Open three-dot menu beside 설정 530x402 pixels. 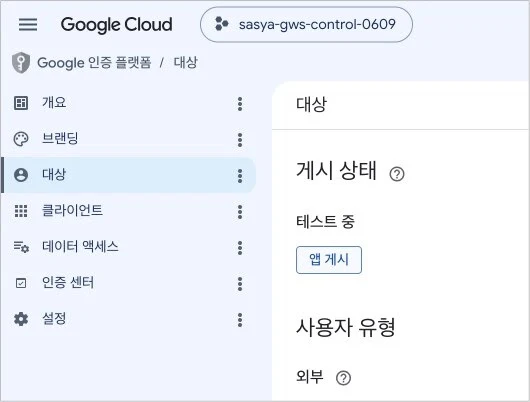pos(240,320)
